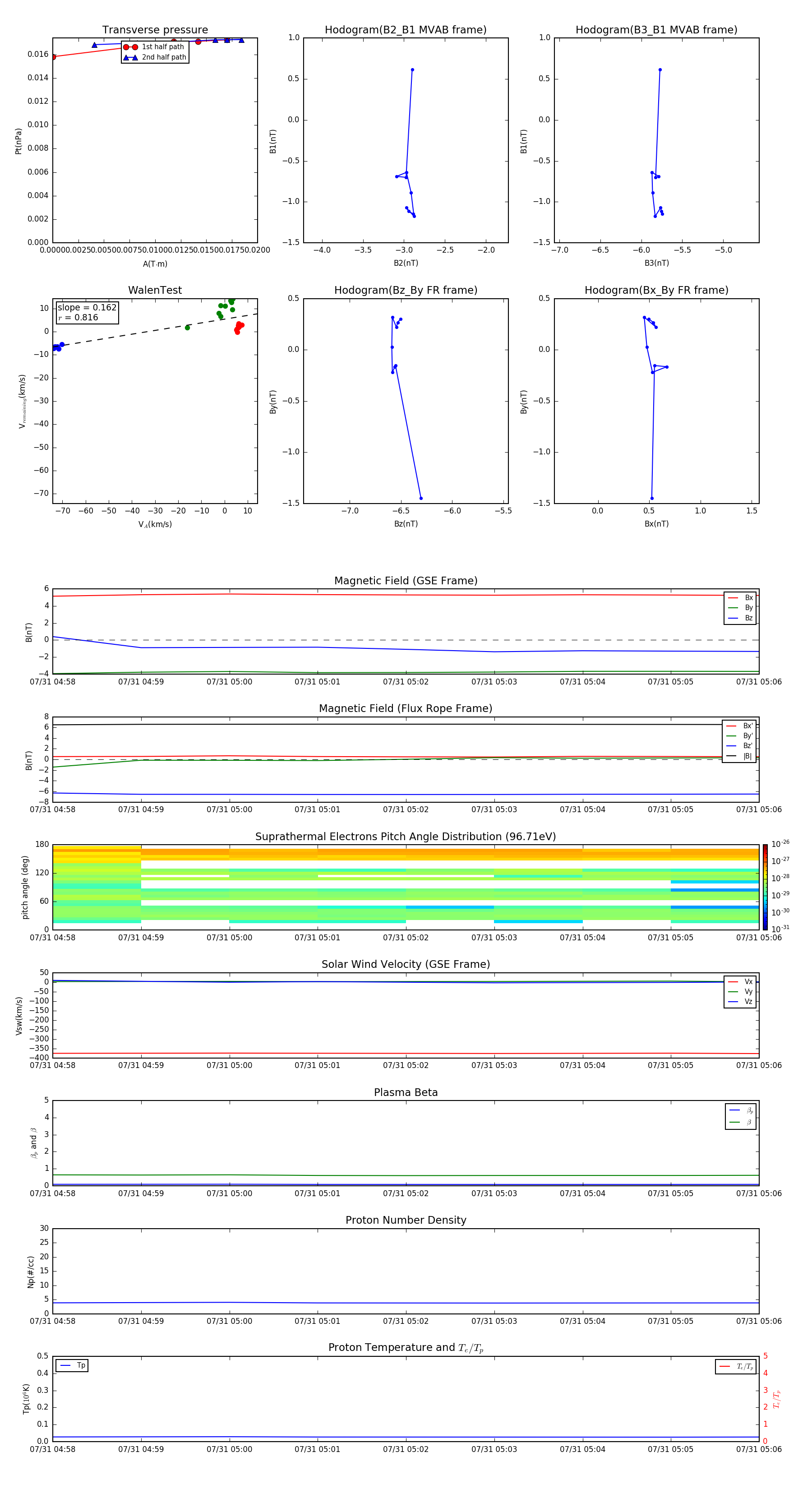This screenshot has width=812, height=1489.
Task: Click the 'Hodogram(B3_B1 MVAB frame)' title
Action: tap(656, 29)
